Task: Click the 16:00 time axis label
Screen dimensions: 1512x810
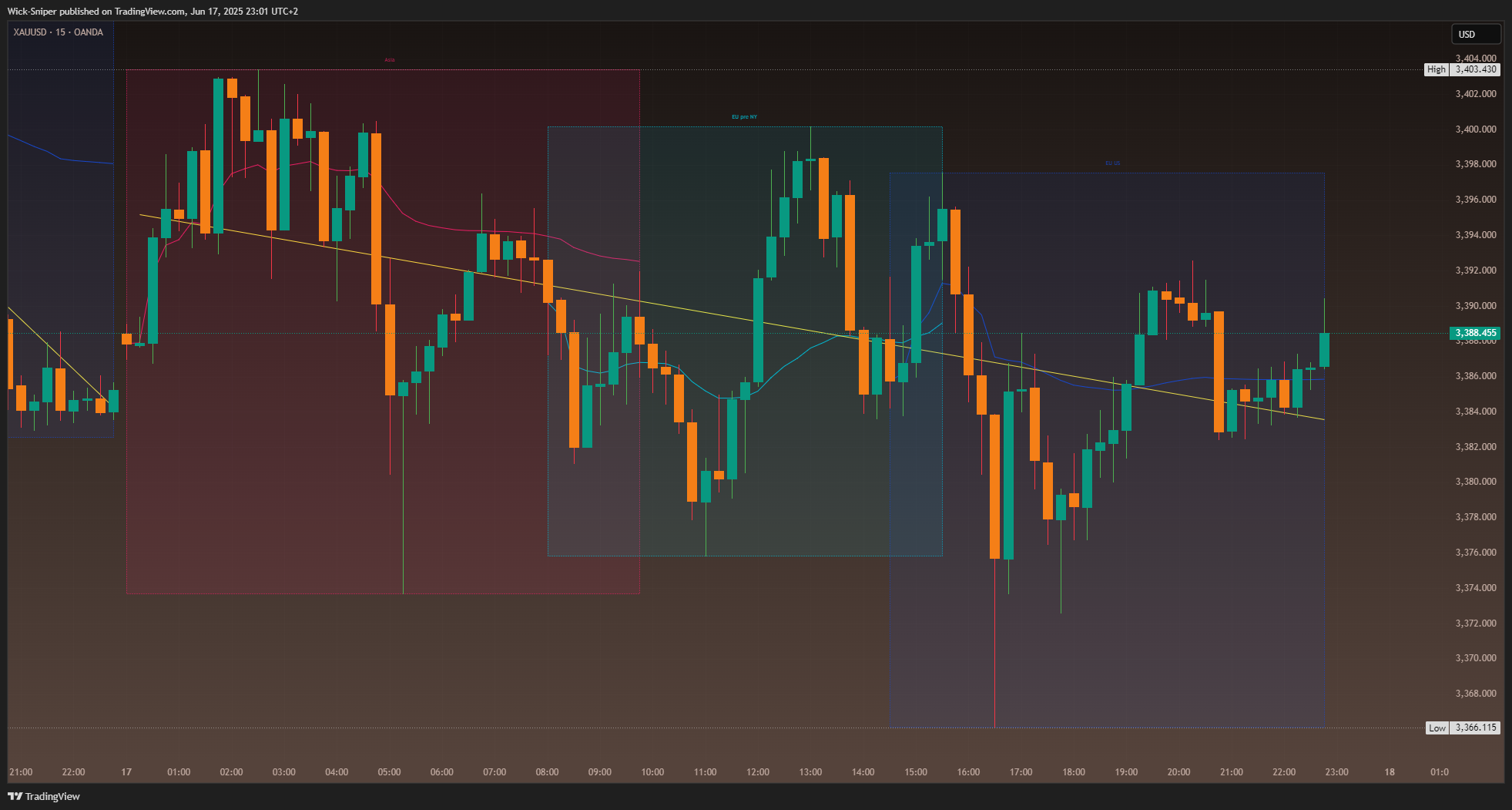Action: tap(968, 772)
